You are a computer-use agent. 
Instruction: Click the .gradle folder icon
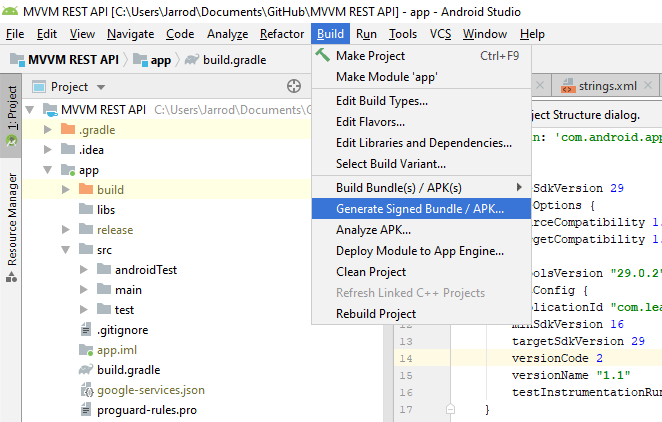coord(68,129)
